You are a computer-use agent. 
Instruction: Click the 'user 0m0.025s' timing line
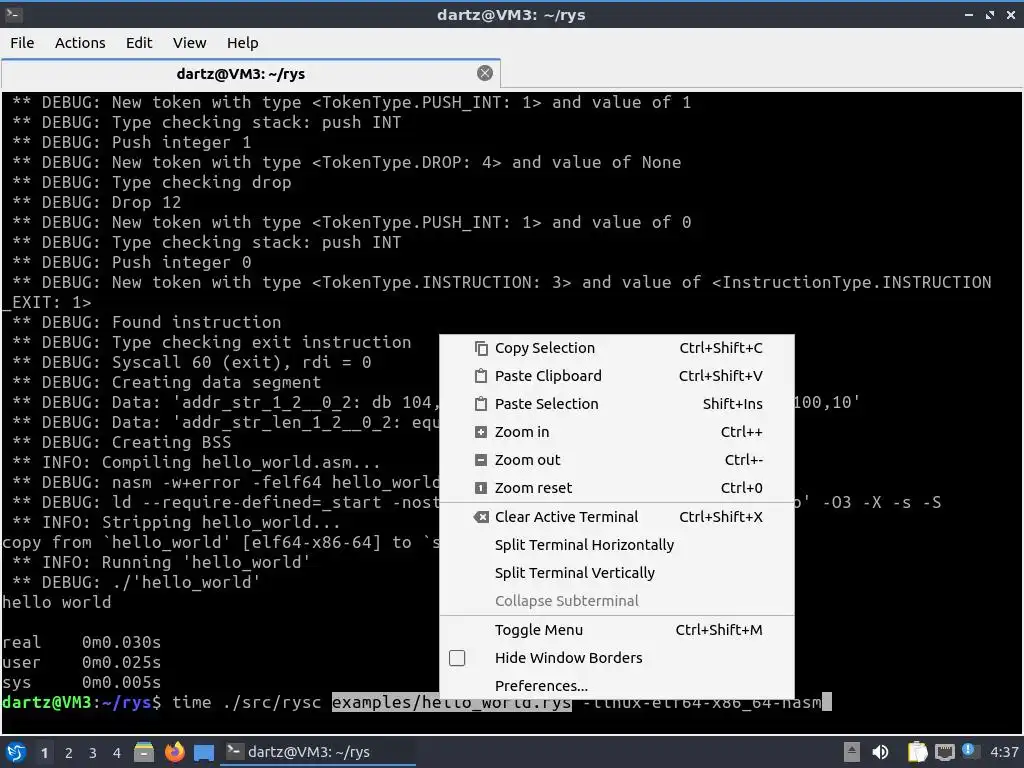click(82, 662)
